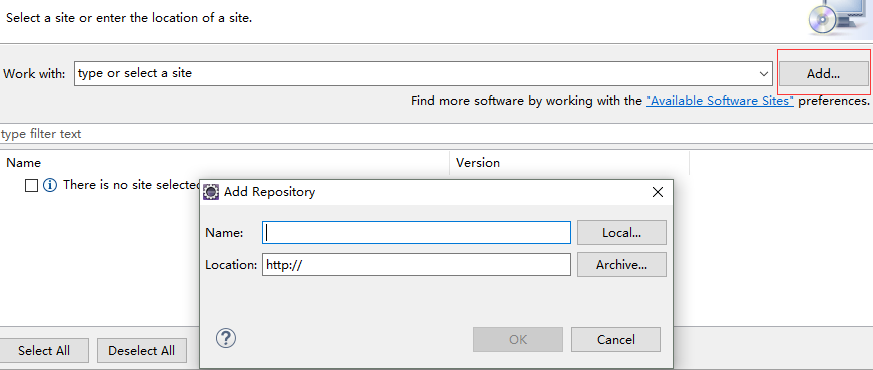This screenshot has height=370, width=873.
Task: Cancel the Add Repository dialog
Action: [x=616, y=339]
